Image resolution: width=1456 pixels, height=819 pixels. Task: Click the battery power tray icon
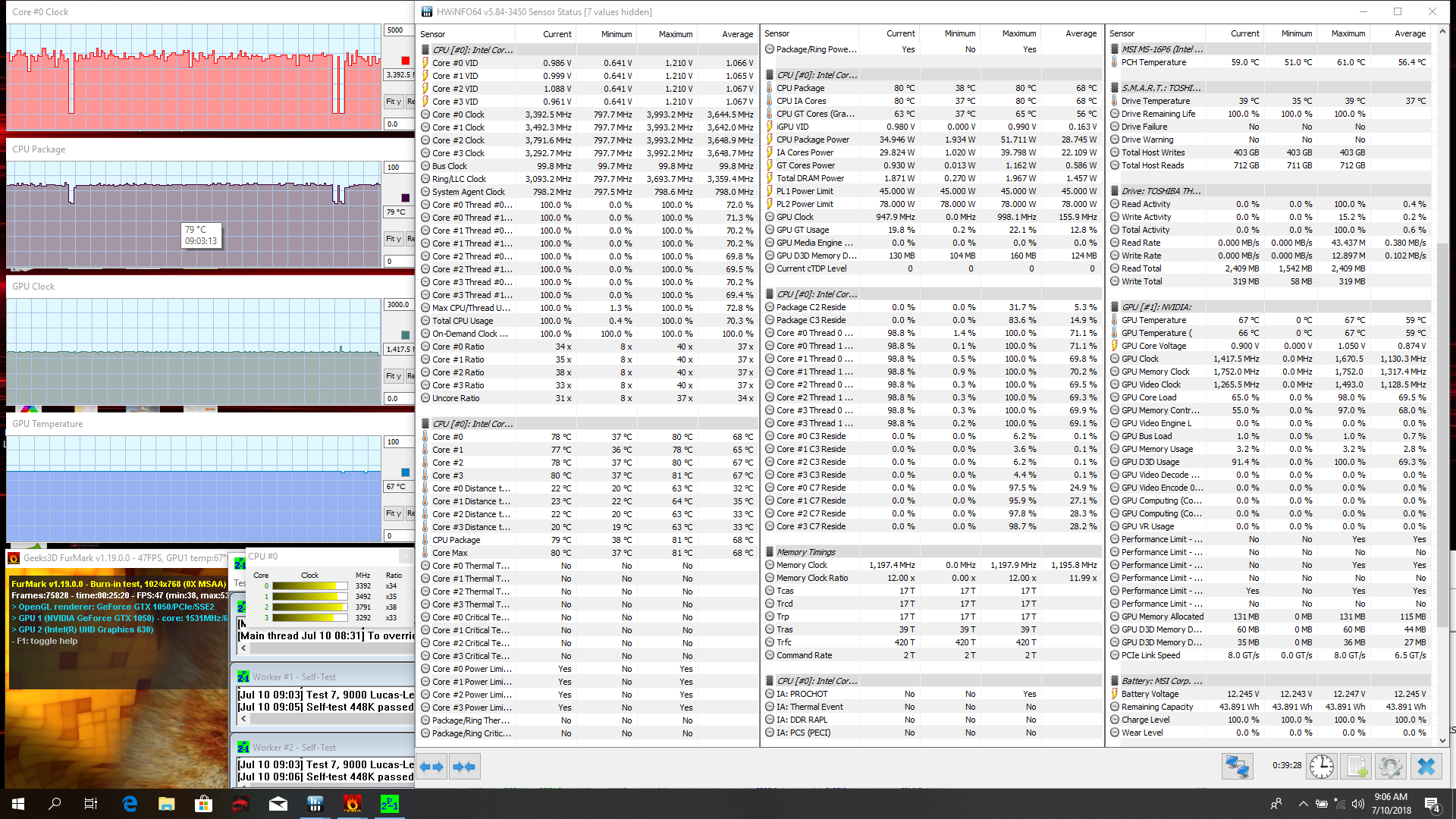1322,804
